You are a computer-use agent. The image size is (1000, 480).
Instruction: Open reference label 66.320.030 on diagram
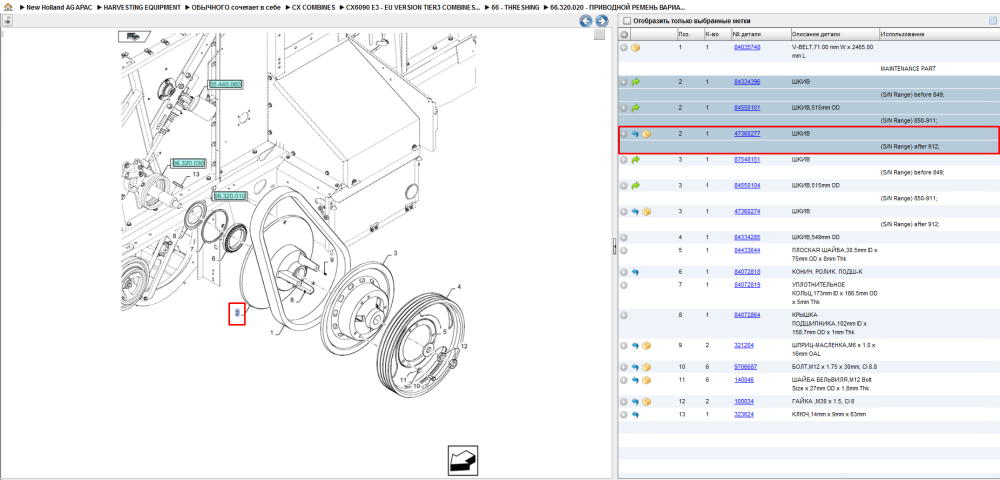coord(188,163)
